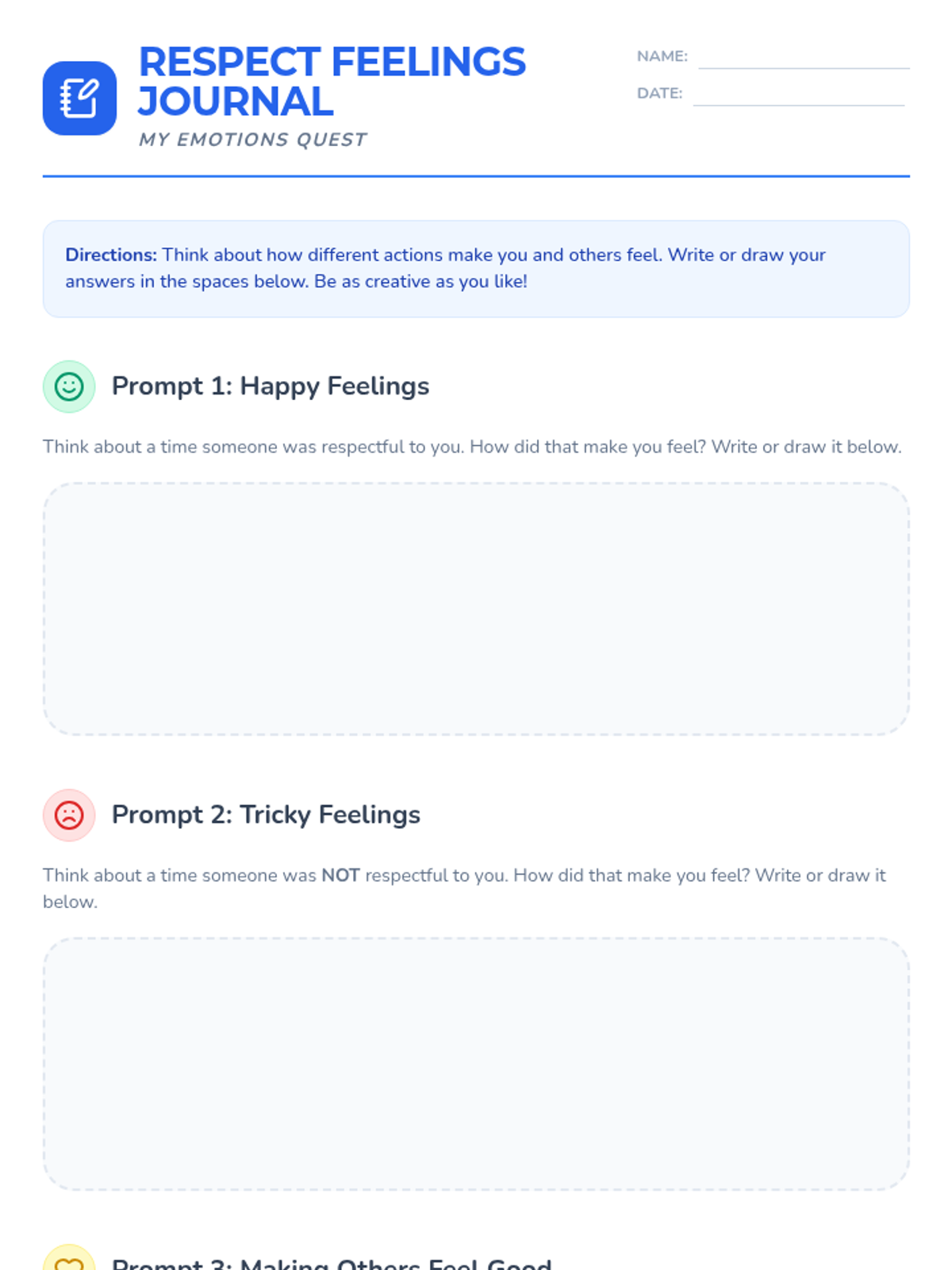Click the red sad face icon
The width and height of the screenshot is (952, 1270).
tap(69, 815)
